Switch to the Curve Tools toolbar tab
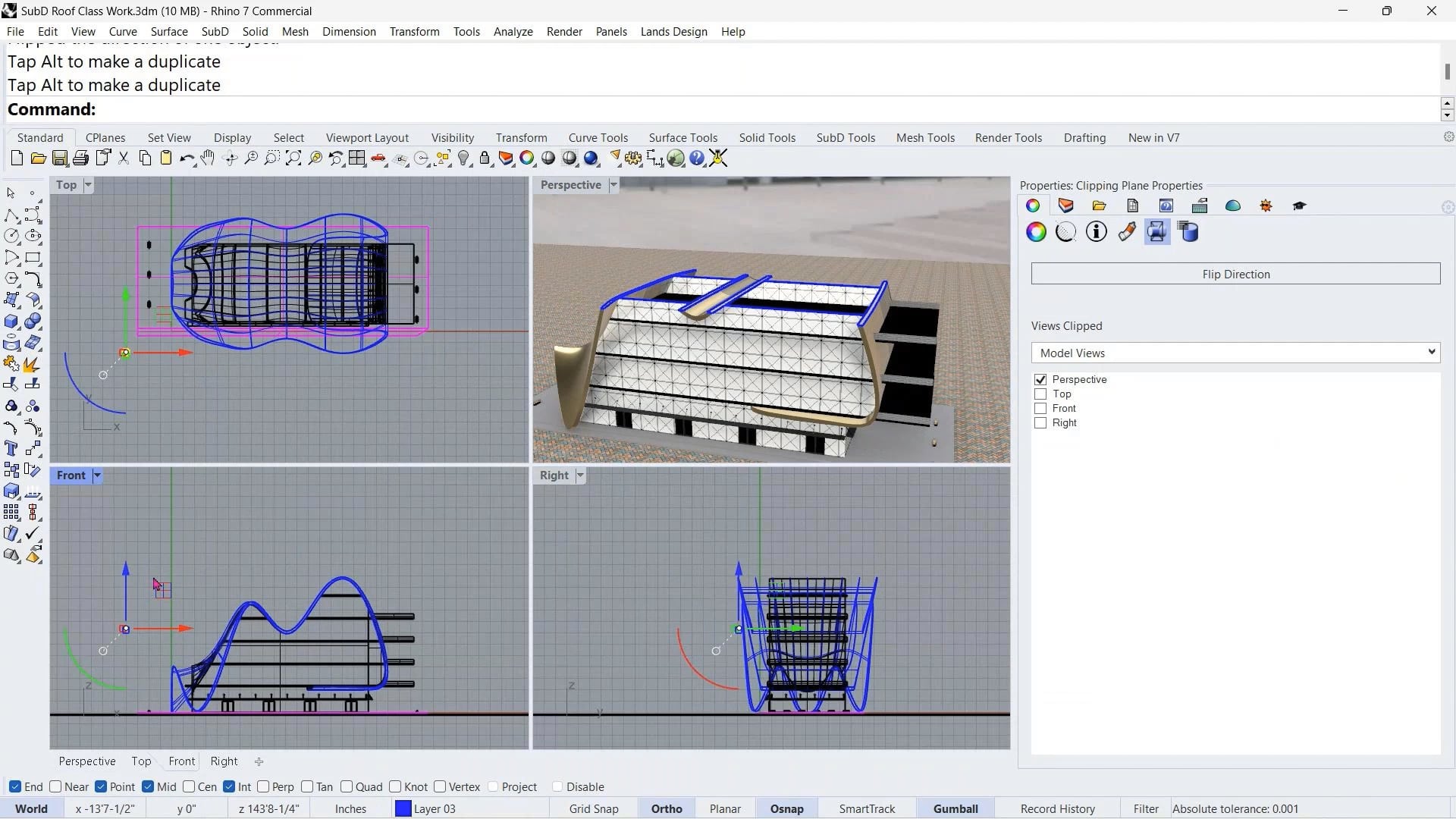This screenshot has width=1456, height=819. [x=598, y=137]
